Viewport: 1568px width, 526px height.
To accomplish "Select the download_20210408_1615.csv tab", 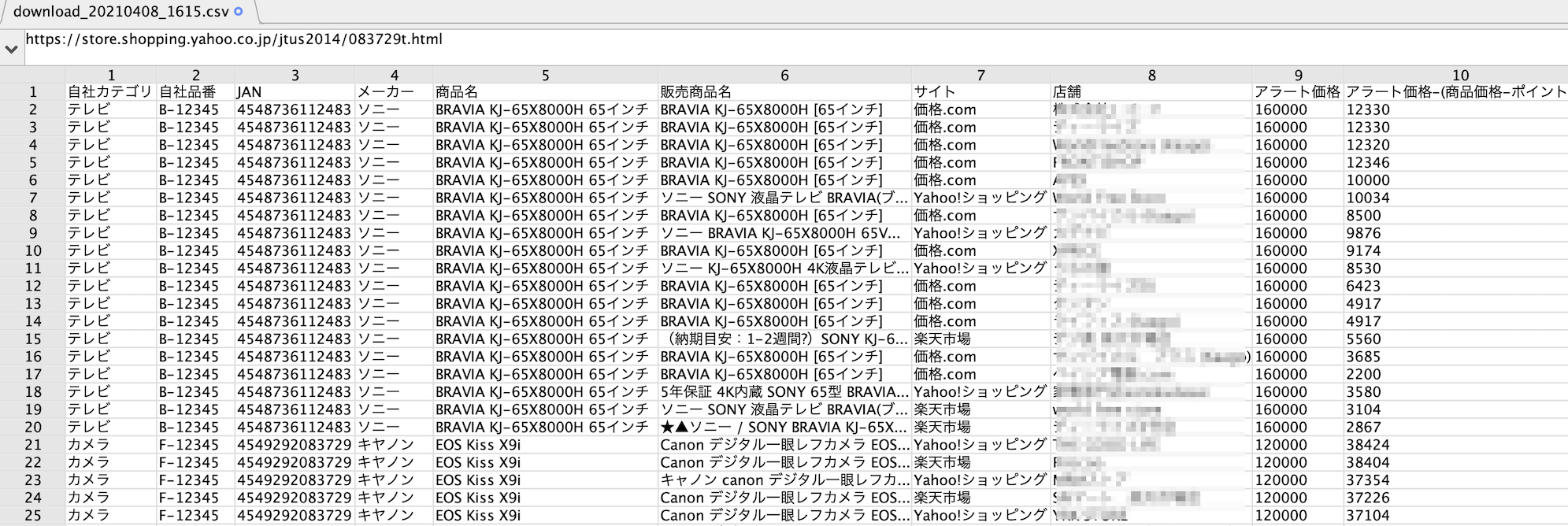I will (x=122, y=11).
